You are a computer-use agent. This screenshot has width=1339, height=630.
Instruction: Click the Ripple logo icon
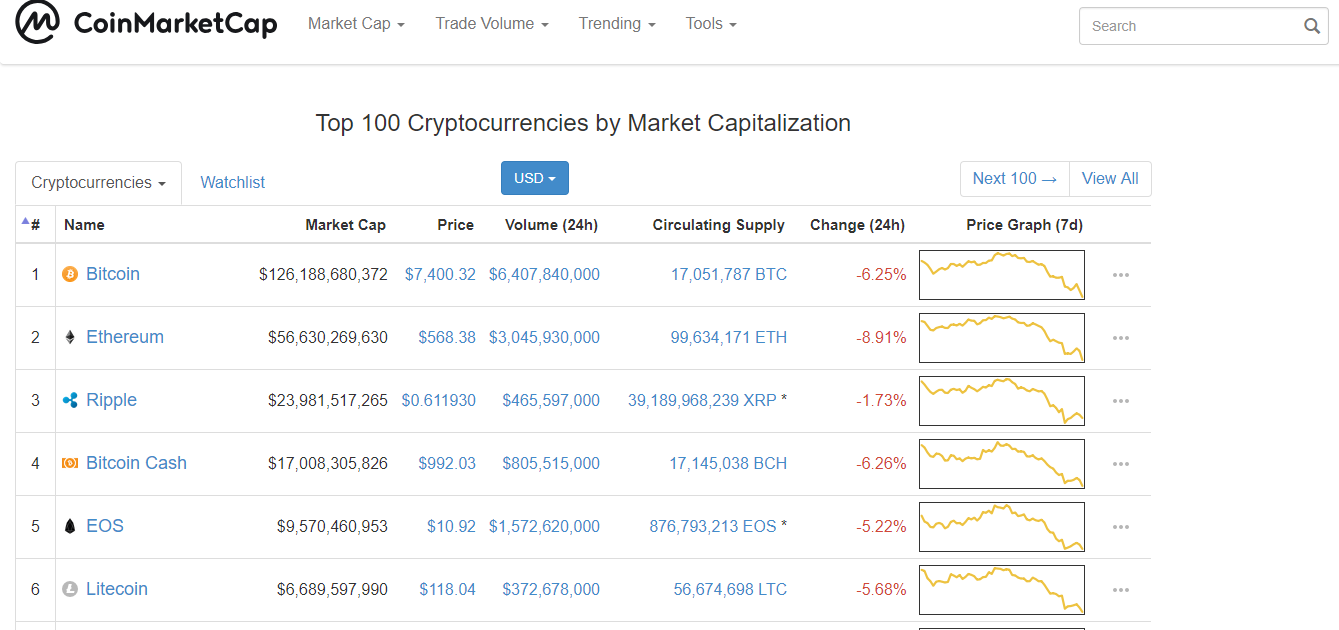[x=70, y=400]
